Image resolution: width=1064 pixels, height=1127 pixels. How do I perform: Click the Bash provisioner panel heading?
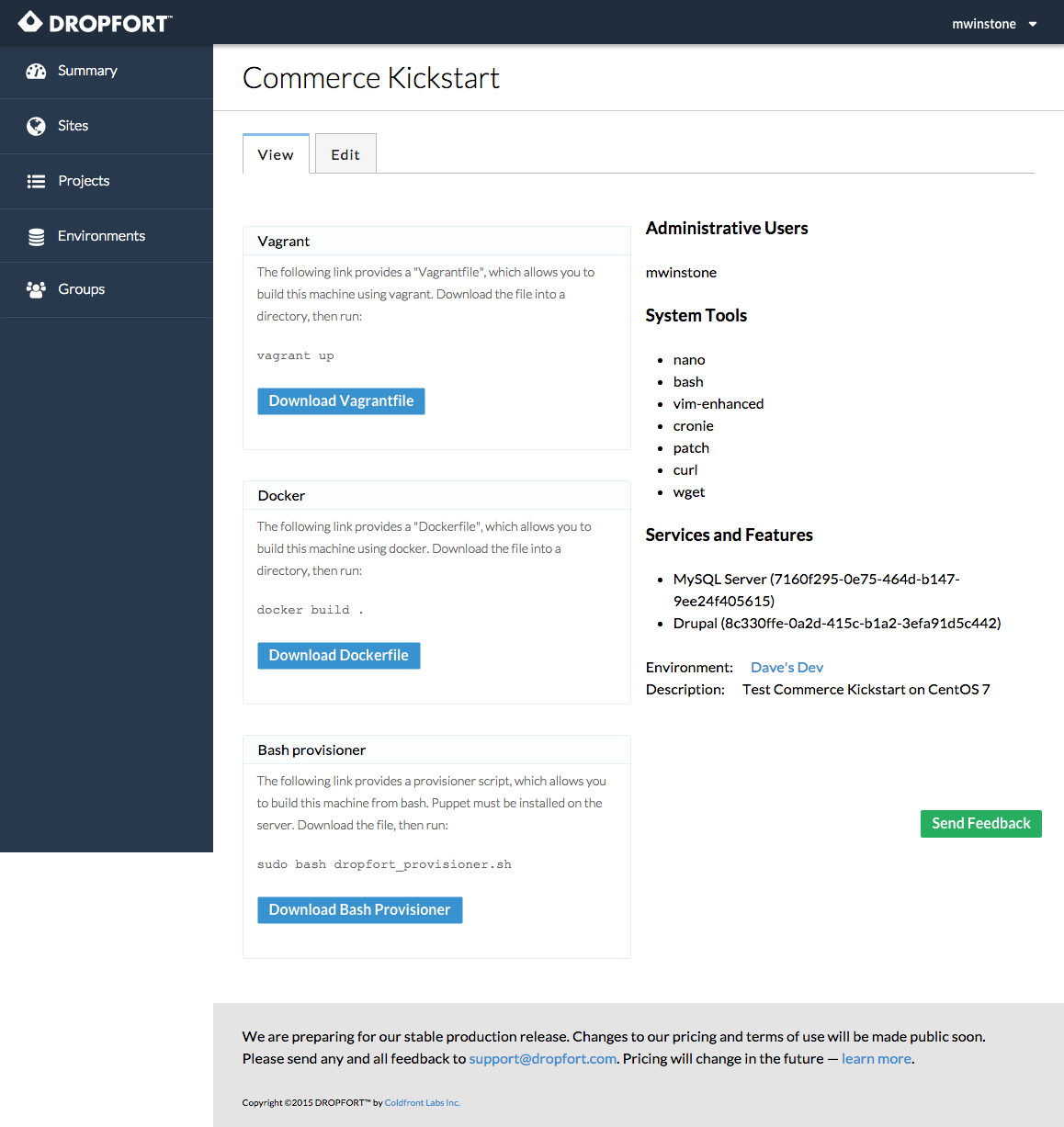pos(311,750)
